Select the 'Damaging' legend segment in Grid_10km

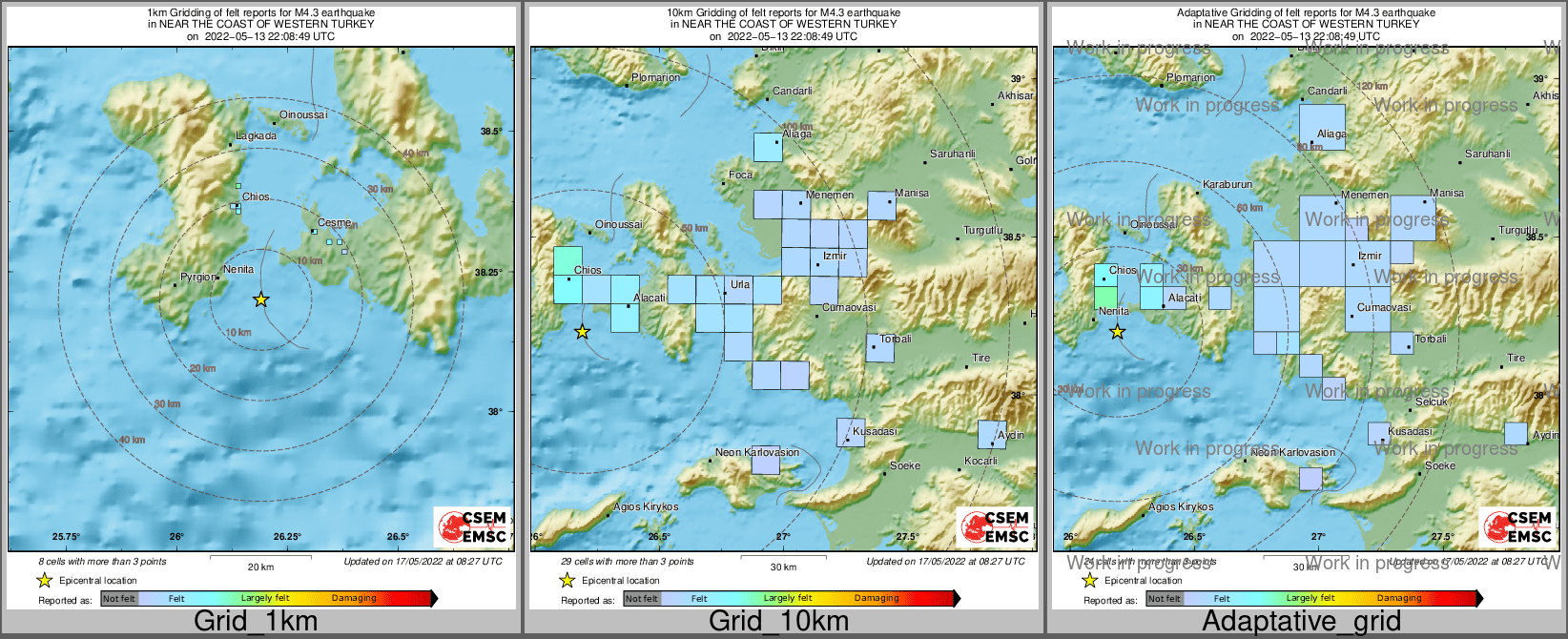[x=877, y=599]
